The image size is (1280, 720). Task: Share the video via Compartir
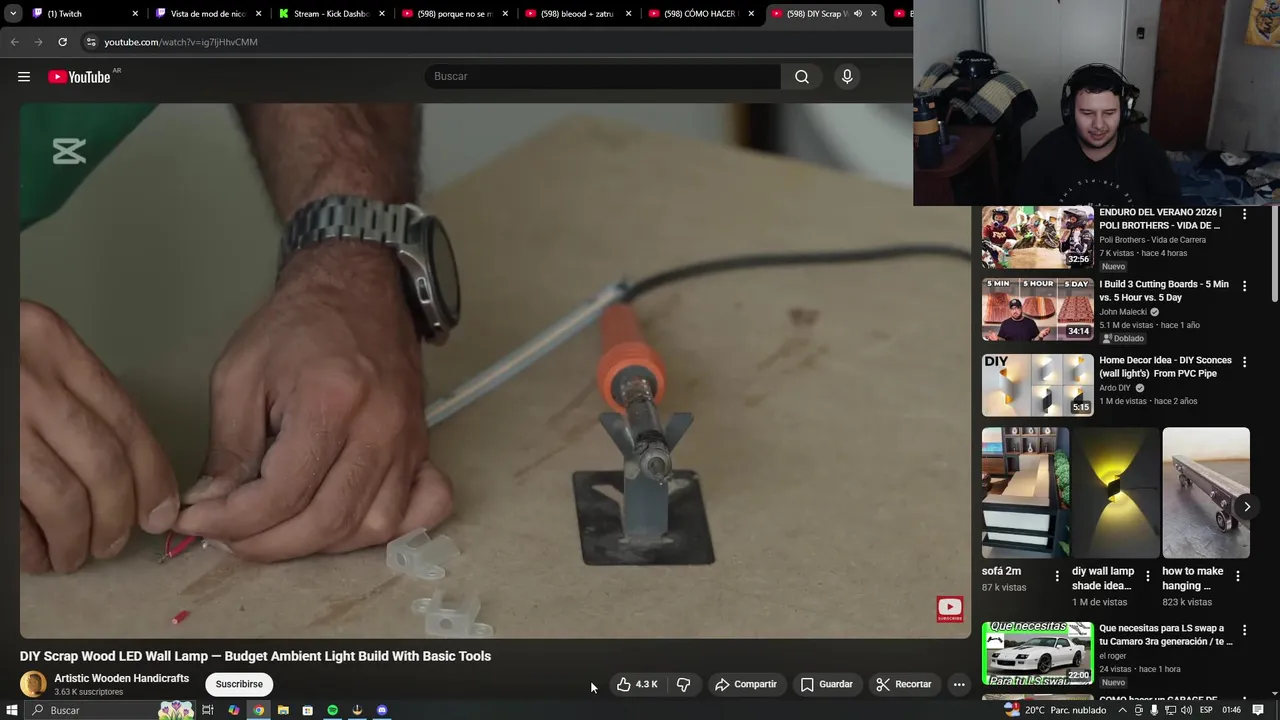tap(746, 684)
